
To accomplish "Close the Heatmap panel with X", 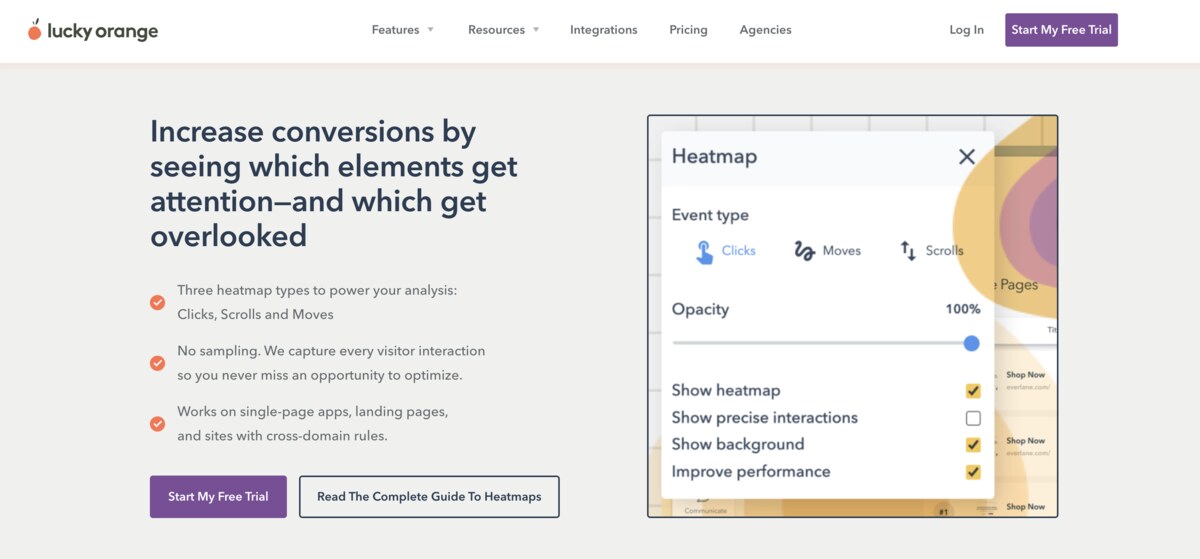I will click(966, 156).
